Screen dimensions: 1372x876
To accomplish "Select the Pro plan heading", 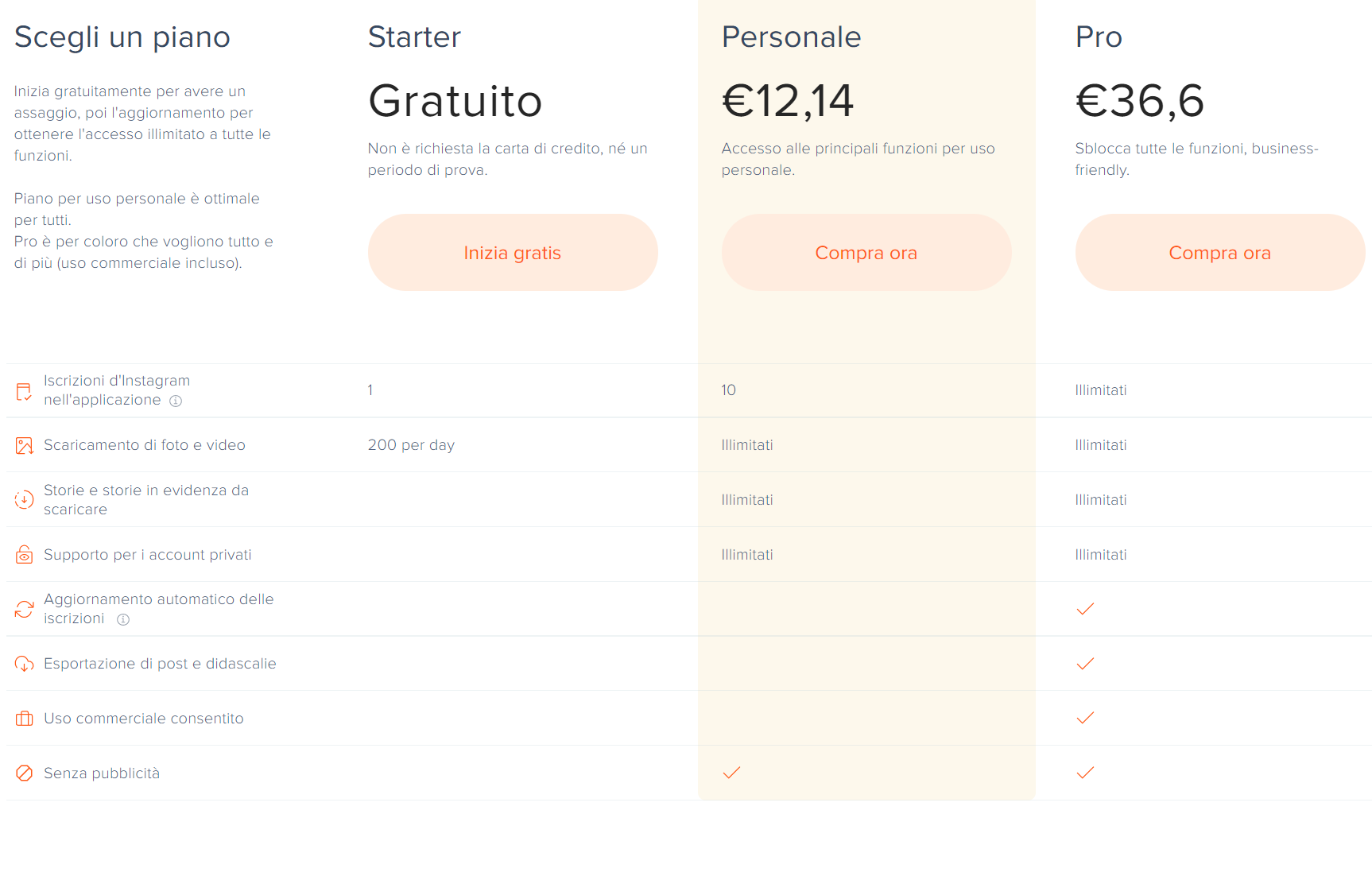I will click(x=1099, y=37).
